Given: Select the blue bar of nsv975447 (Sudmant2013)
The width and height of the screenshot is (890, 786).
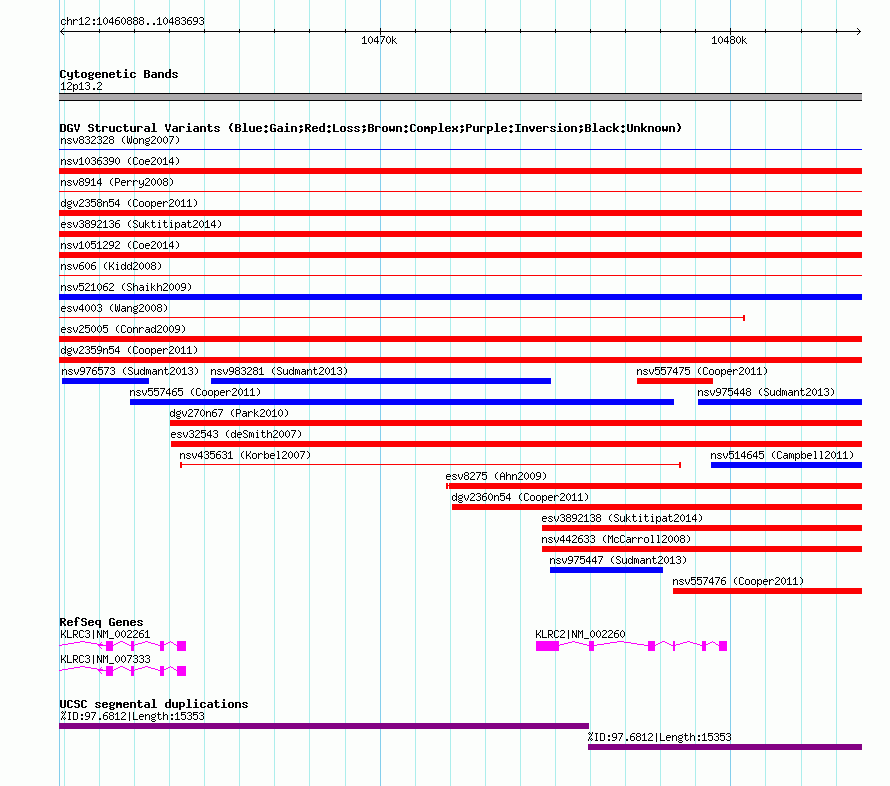Looking at the screenshot, I should [x=606, y=570].
